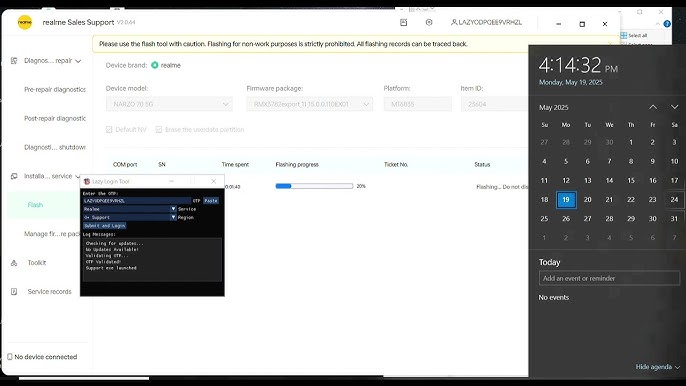Open Diagnostic shutdown item

coord(55,147)
